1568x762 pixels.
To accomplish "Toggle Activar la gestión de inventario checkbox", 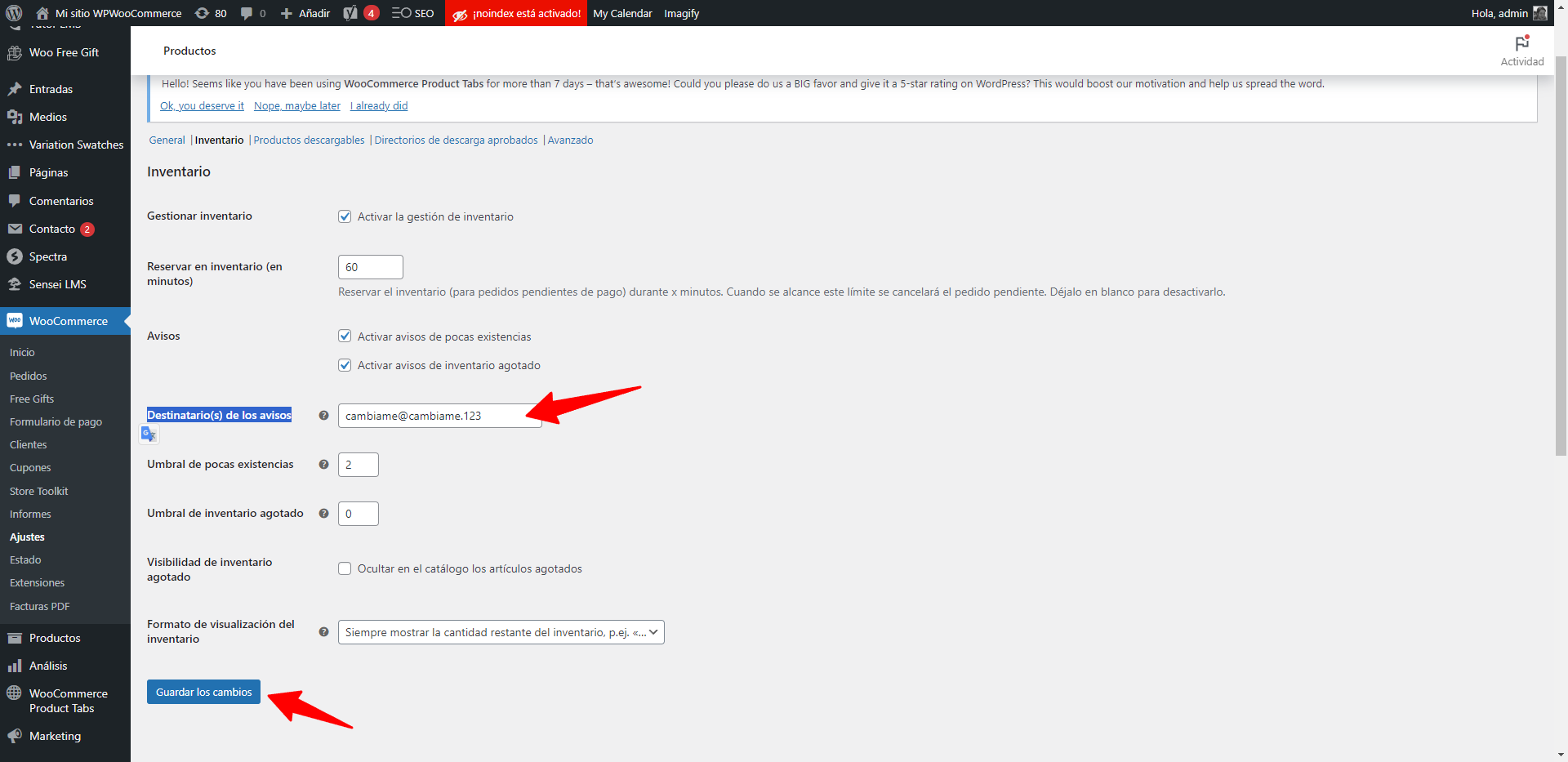I will 345,216.
